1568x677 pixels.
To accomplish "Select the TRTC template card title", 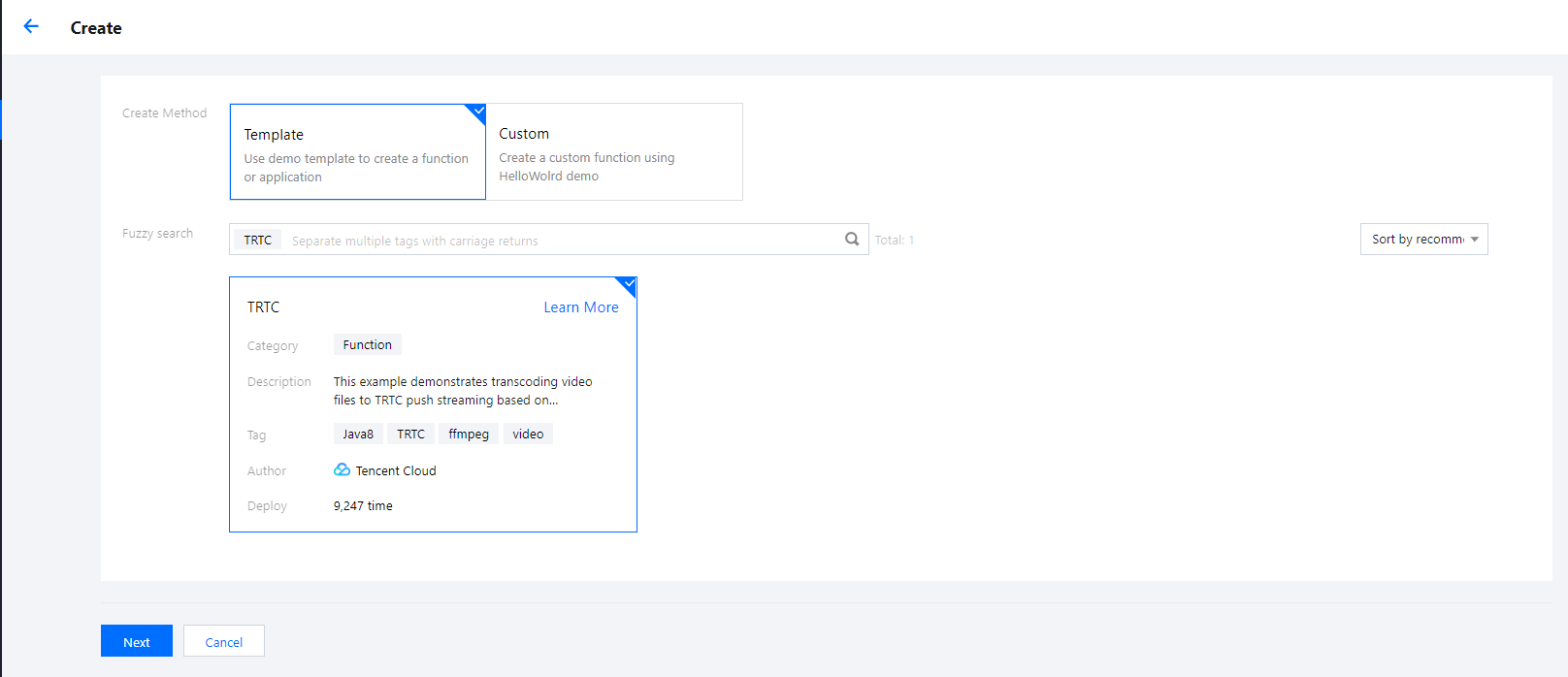I will click(263, 307).
